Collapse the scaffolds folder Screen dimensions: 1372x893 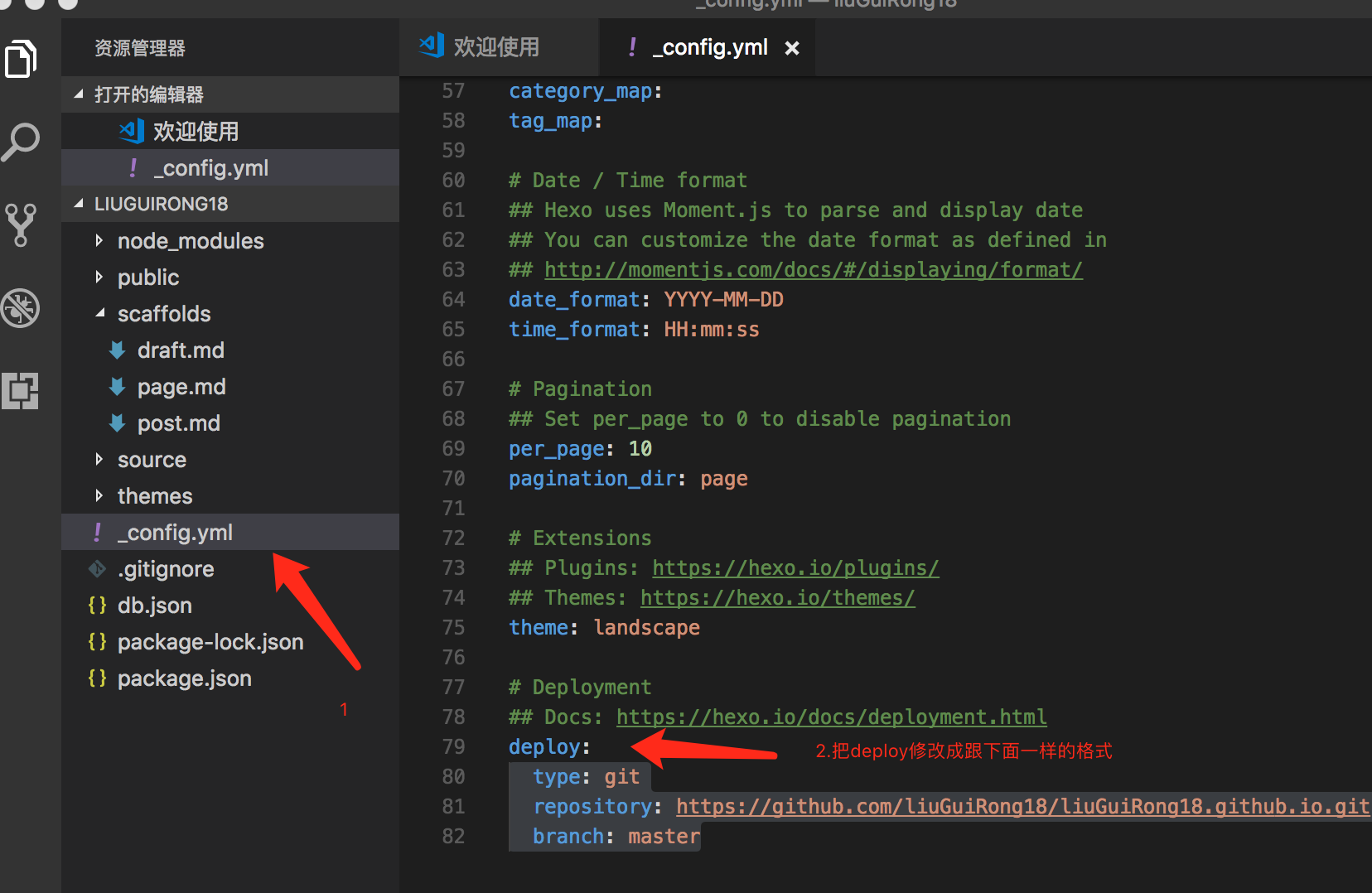coord(99,314)
